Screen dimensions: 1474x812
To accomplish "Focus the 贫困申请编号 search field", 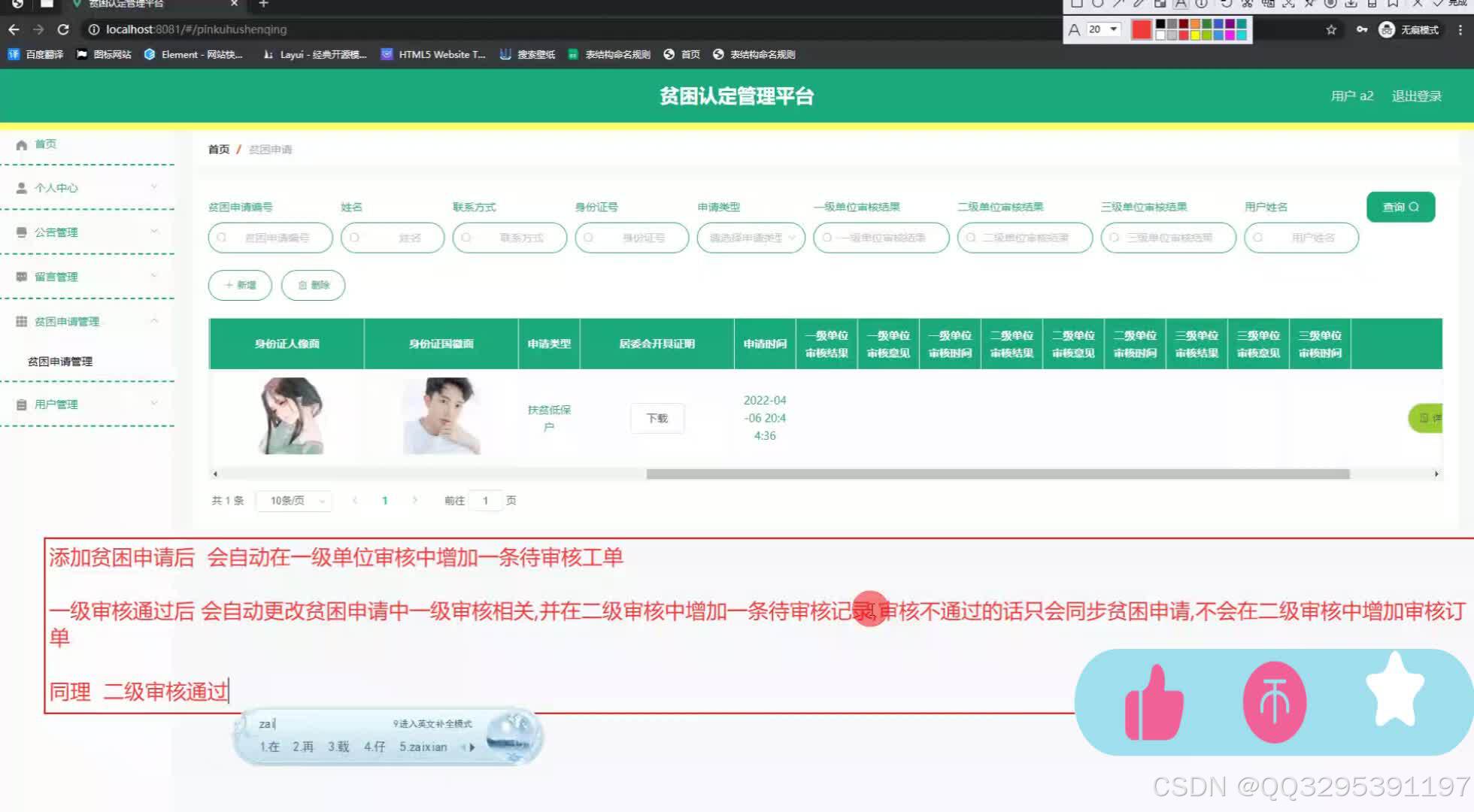I will coord(271,238).
